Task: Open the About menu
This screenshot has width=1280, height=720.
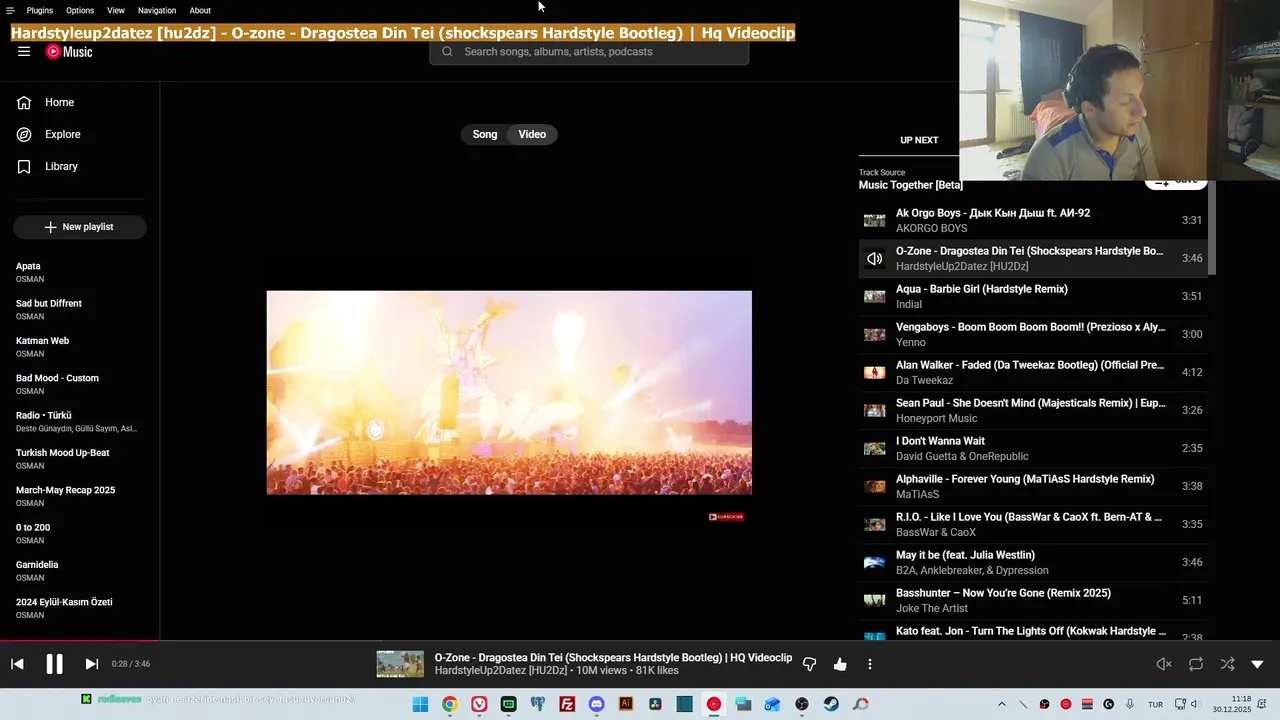Action: pos(200,10)
